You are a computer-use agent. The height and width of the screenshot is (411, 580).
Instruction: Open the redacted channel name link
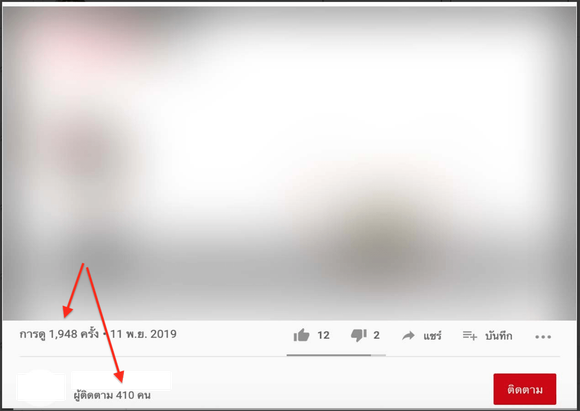(x=121, y=380)
